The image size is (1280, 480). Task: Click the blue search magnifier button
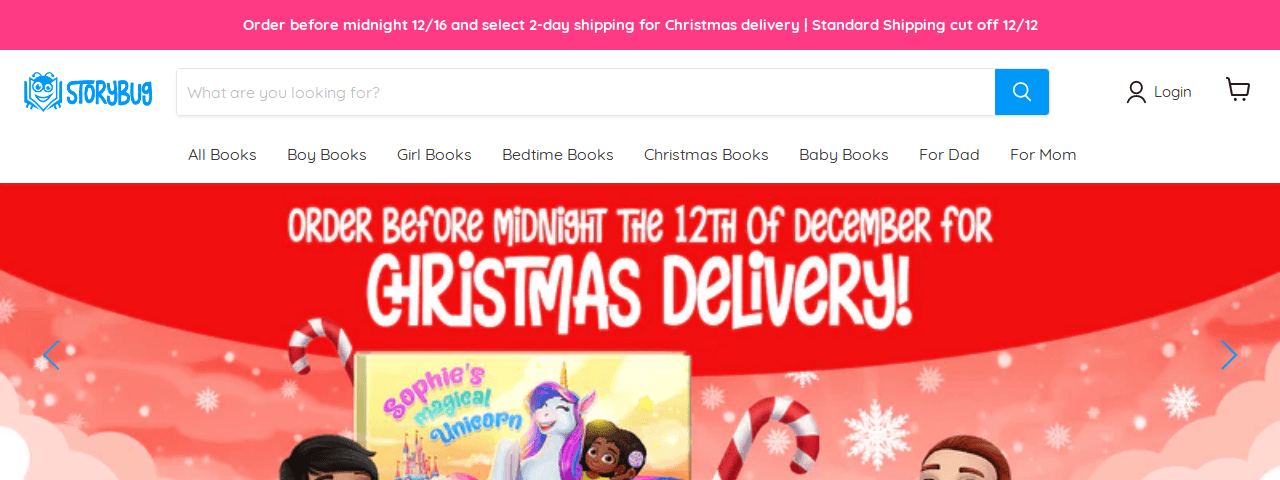pyautogui.click(x=1022, y=92)
